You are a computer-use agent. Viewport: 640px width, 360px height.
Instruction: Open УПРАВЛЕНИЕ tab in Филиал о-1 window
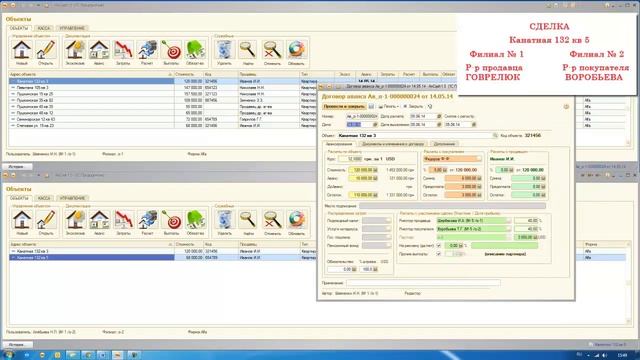coord(72,28)
